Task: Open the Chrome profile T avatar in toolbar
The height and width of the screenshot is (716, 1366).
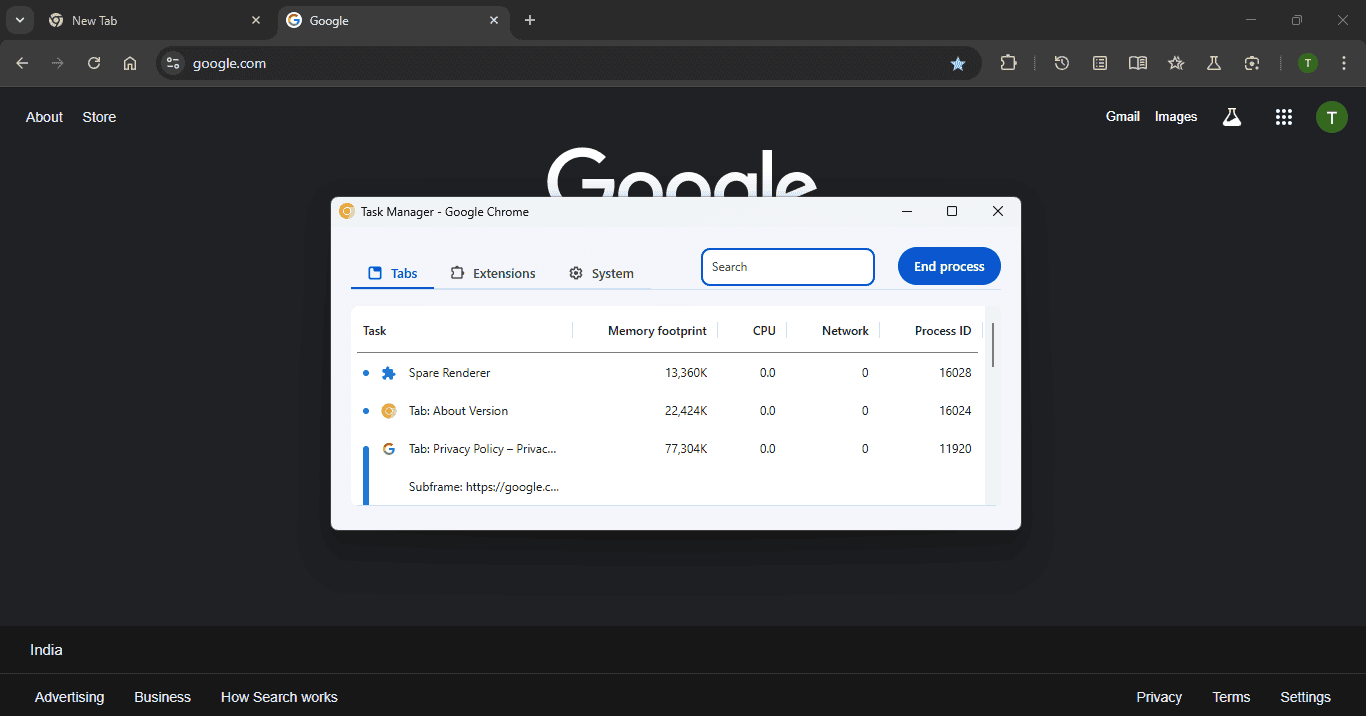Action: 1308,63
